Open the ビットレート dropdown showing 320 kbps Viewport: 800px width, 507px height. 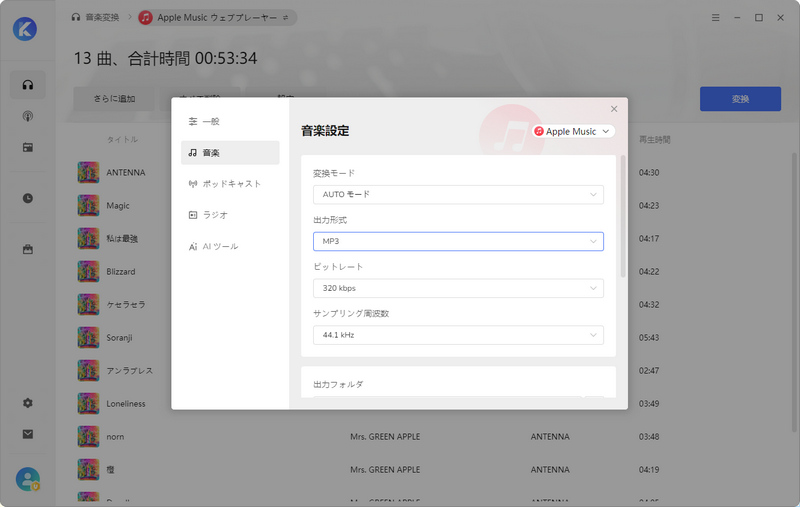tap(458, 288)
